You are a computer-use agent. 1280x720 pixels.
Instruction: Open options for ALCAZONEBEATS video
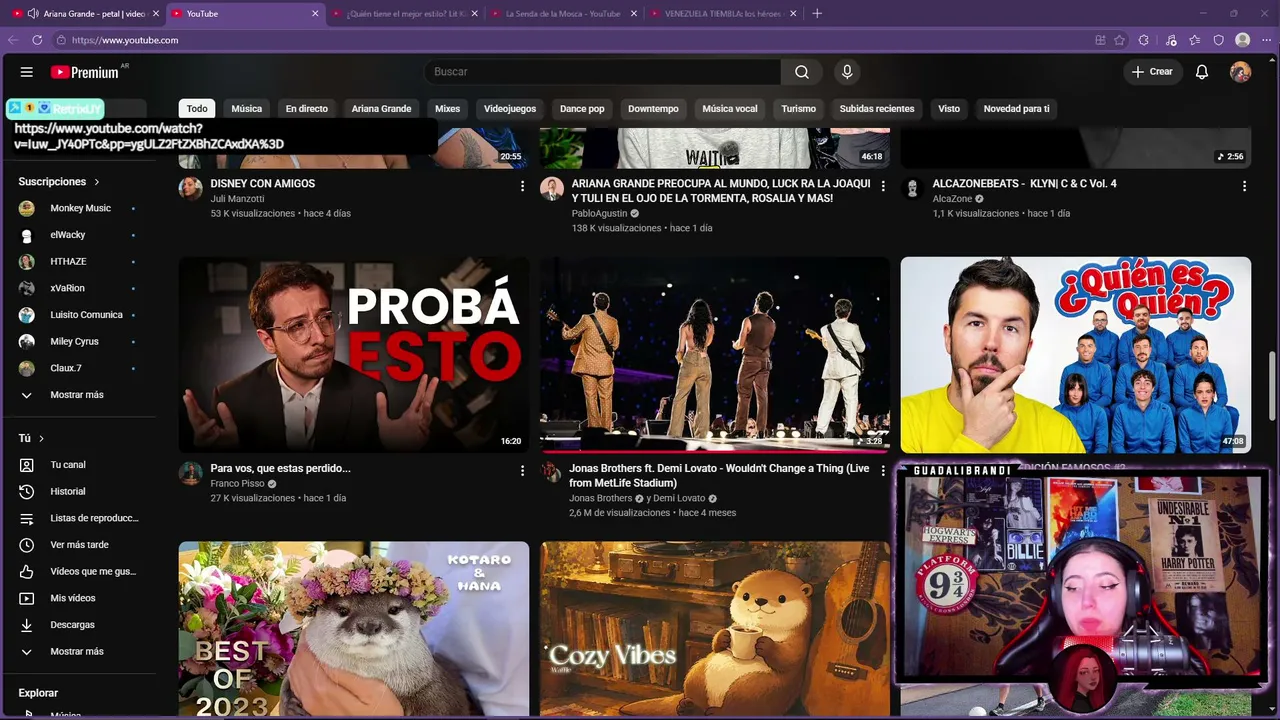[1244, 186]
